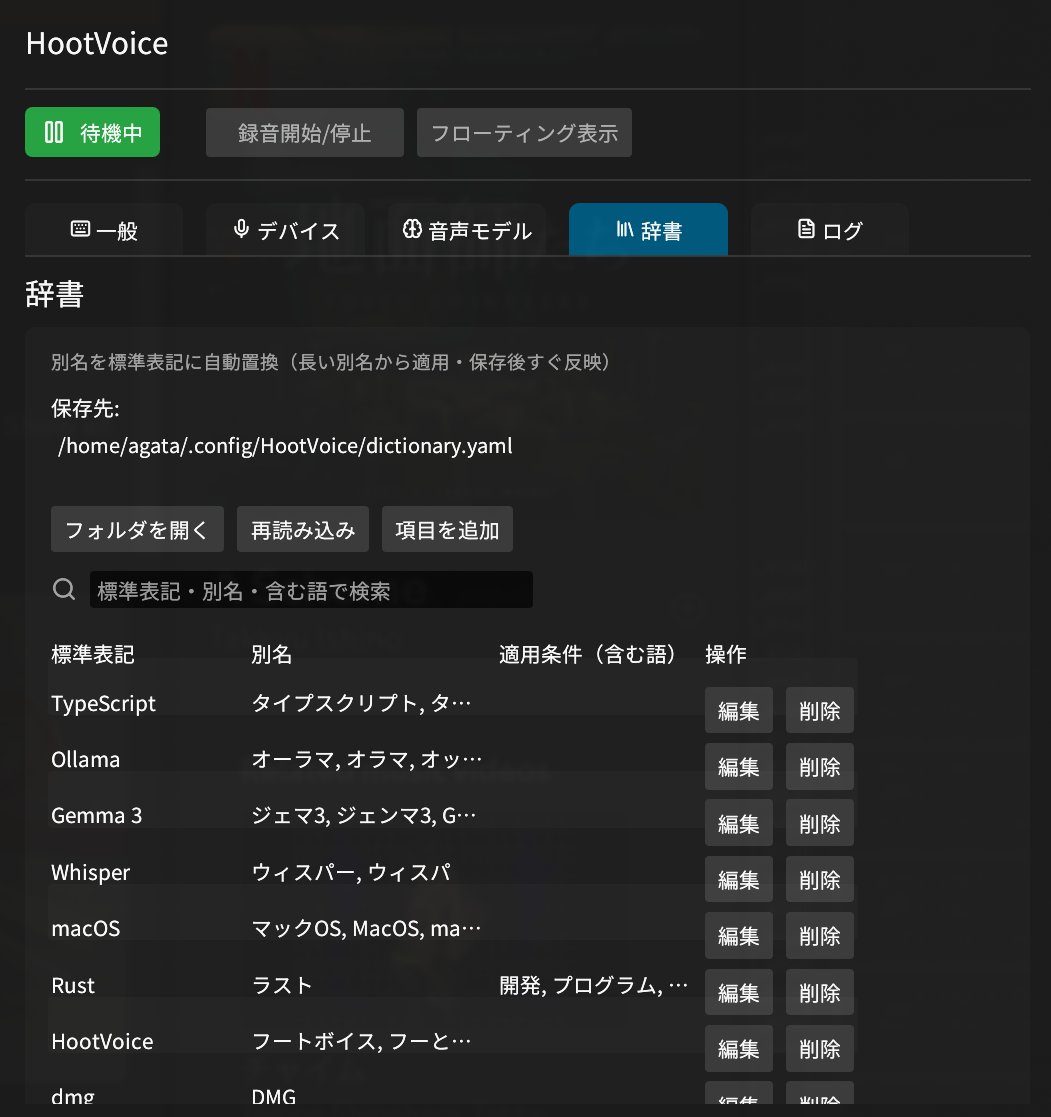Image resolution: width=1051 pixels, height=1117 pixels.
Task: Click the document icon in the ログ tab
Action: (x=806, y=229)
